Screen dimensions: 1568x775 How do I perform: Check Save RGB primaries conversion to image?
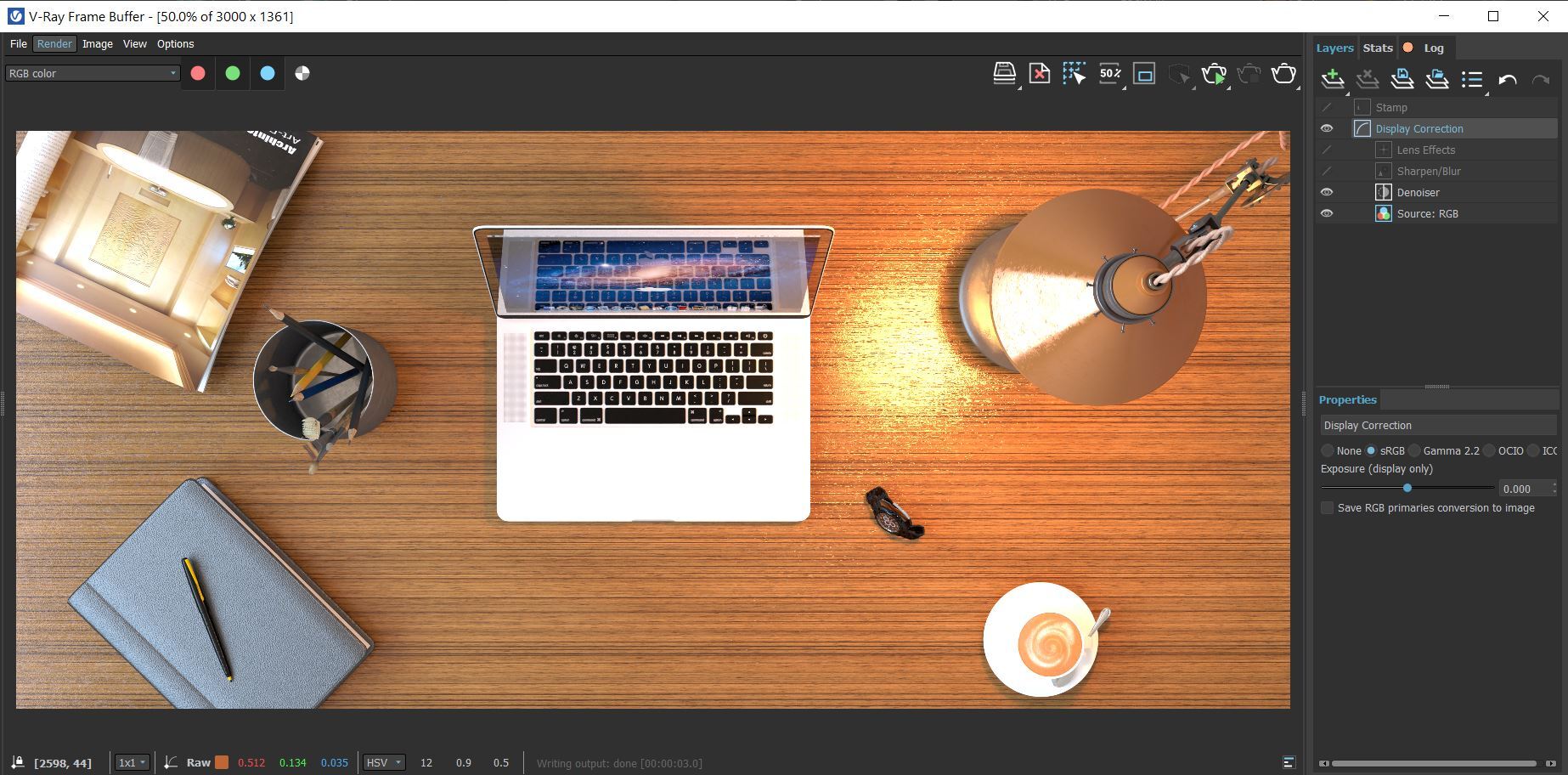click(x=1327, y=507)
